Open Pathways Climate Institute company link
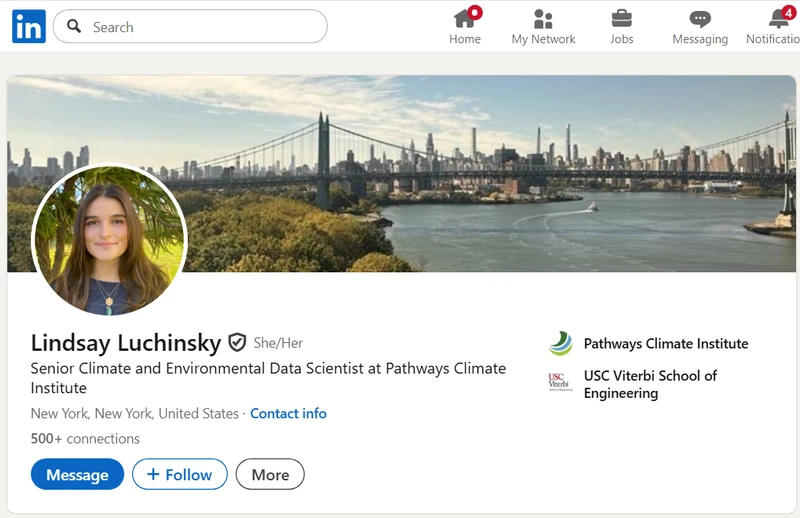The image size is (800, 518). (666, 344)
